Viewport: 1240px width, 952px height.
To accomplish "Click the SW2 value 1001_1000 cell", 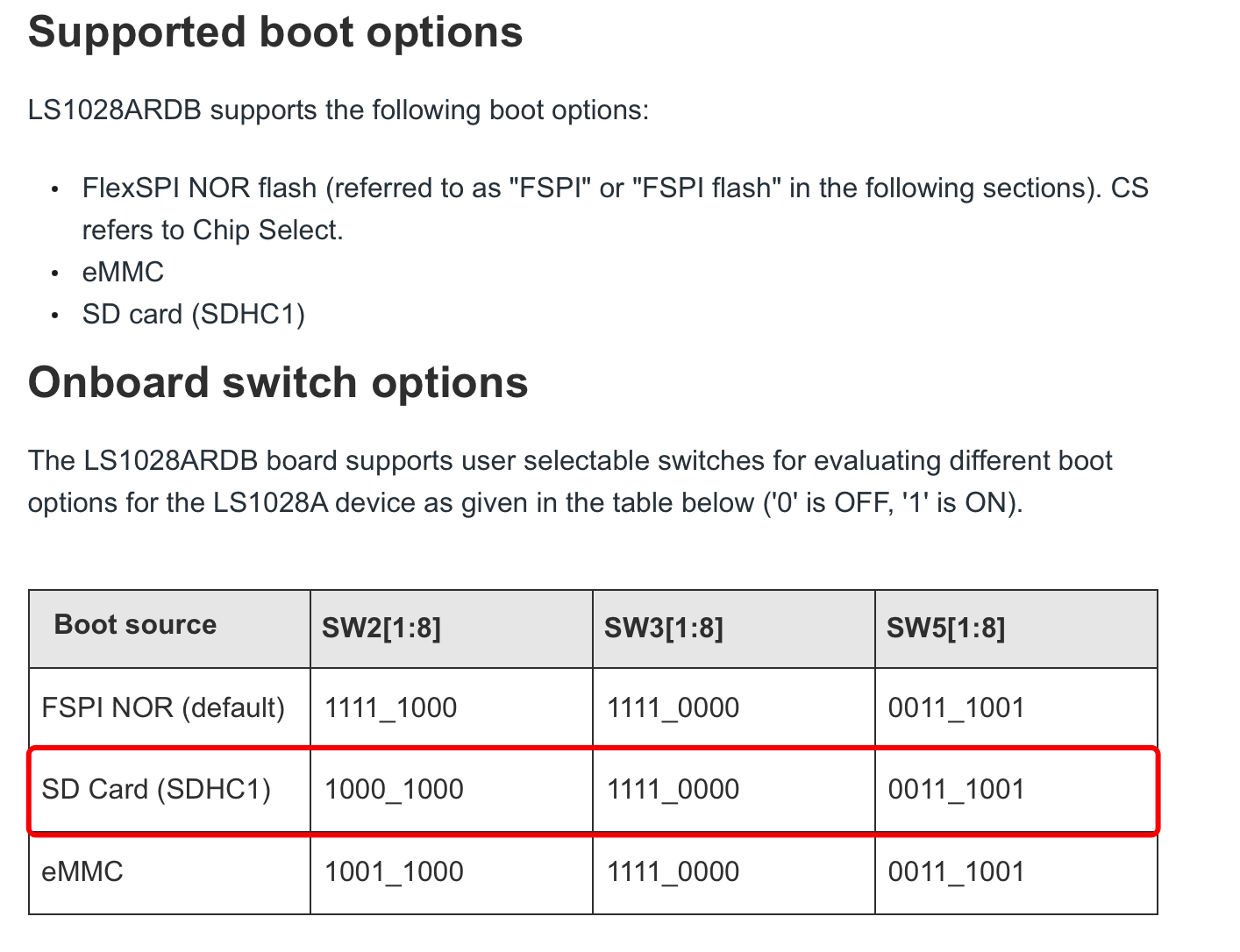I will [x=394, y=871].
